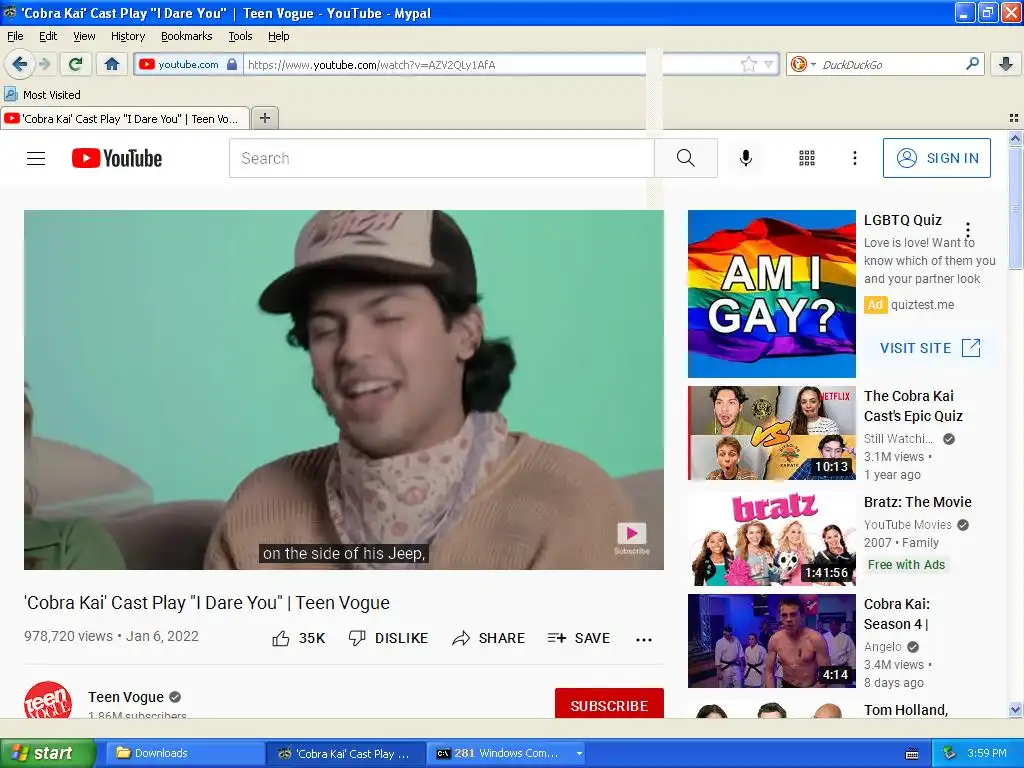
Task: Click the red SUBSCRIBE button
Action: click(609, 705)
